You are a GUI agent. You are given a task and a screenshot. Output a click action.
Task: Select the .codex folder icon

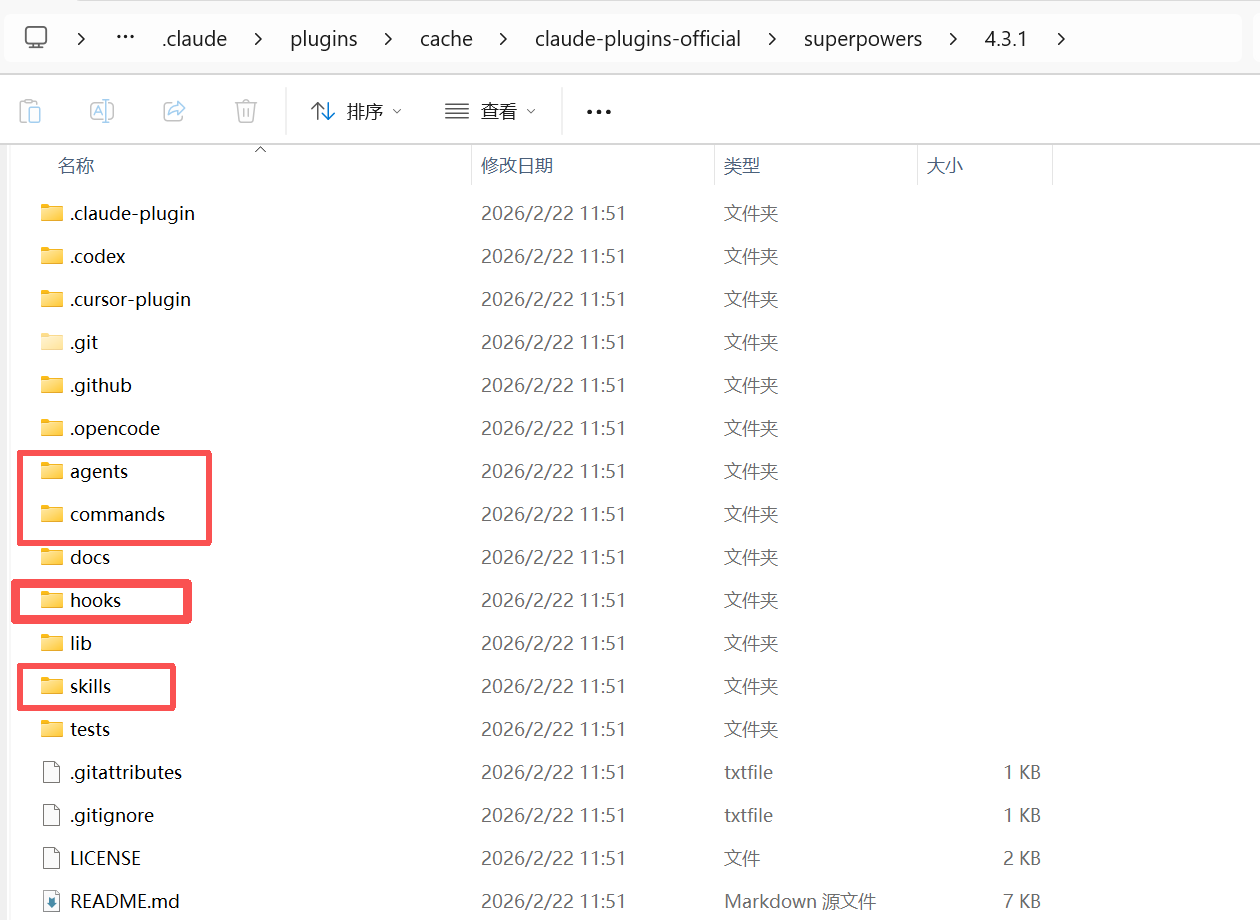52,256
